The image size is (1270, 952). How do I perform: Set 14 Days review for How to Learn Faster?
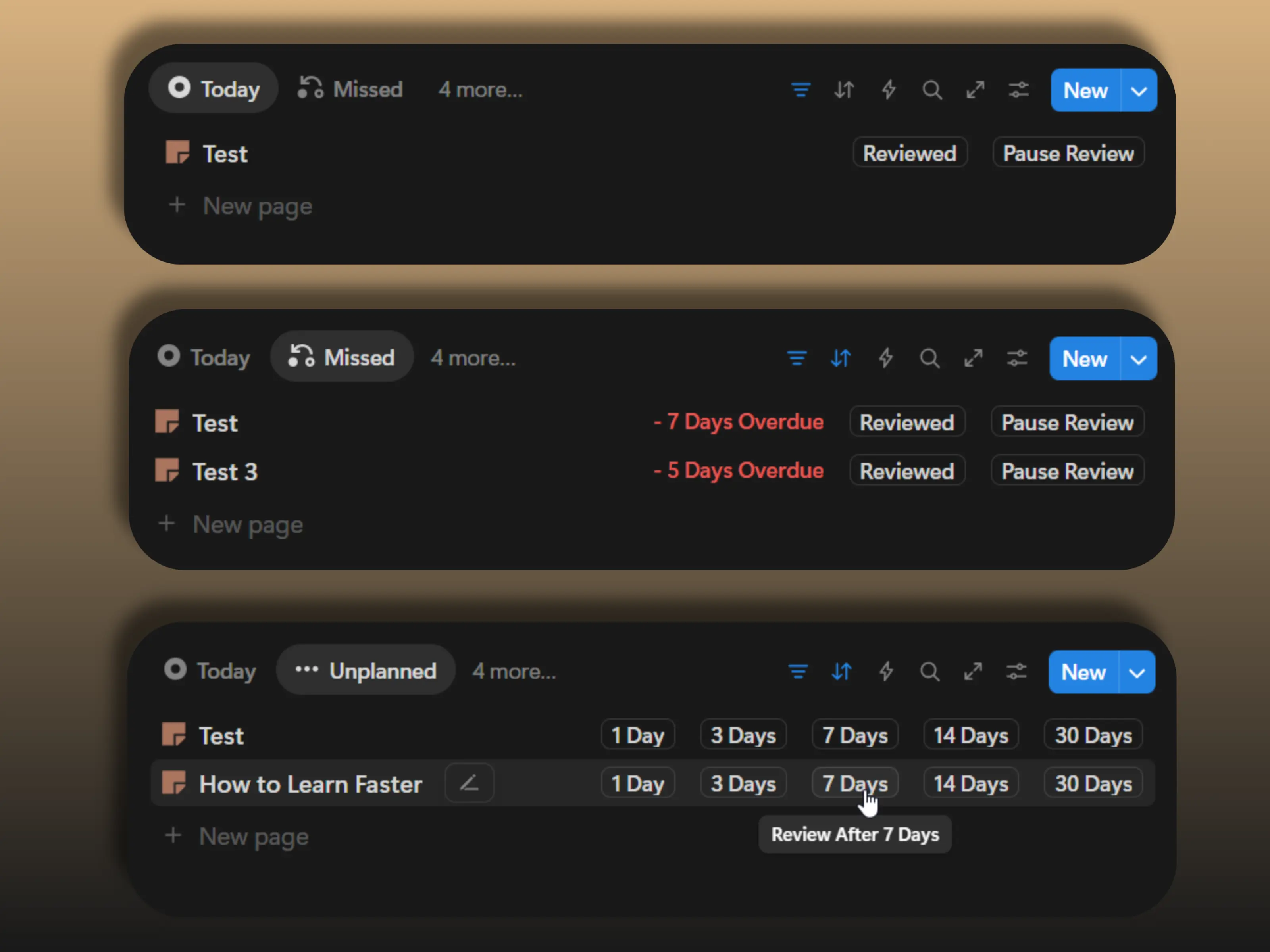(x=970, y=784)
